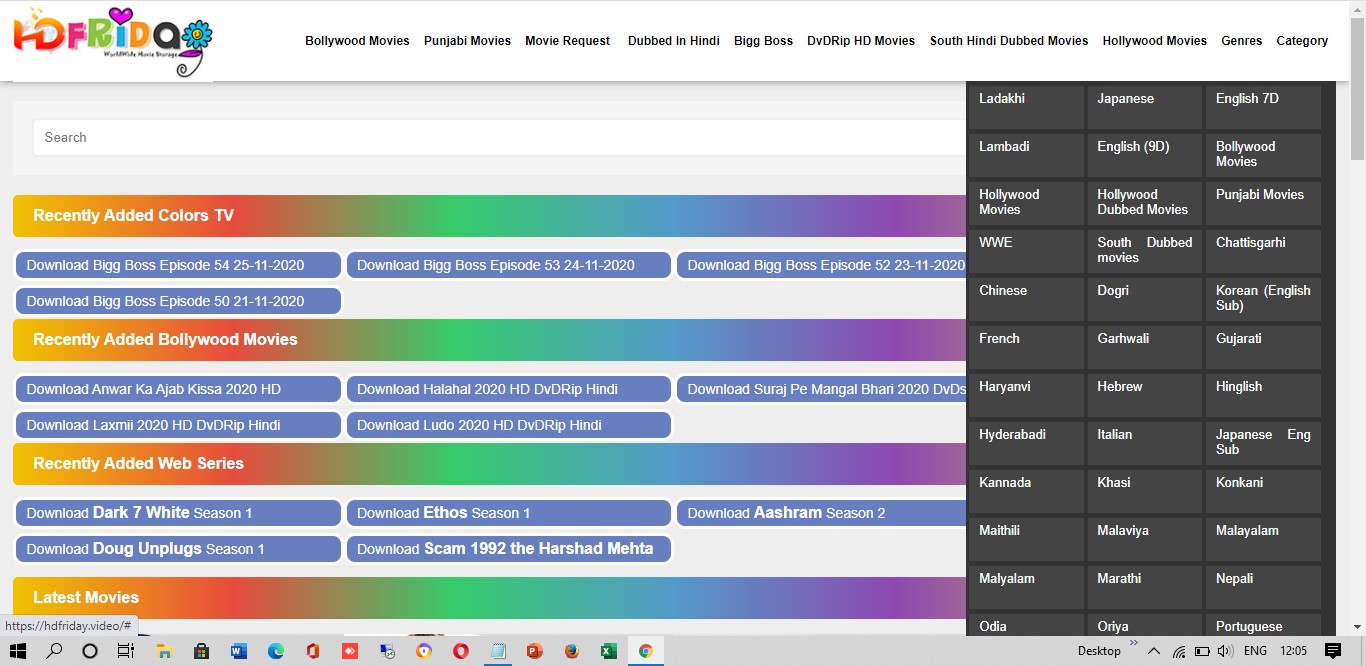Download Anwar Ka Ajab Kissa 2020 HD
Image resolution: width=1366 pixels, height=666 pixels.
click(x=178, y=389)
